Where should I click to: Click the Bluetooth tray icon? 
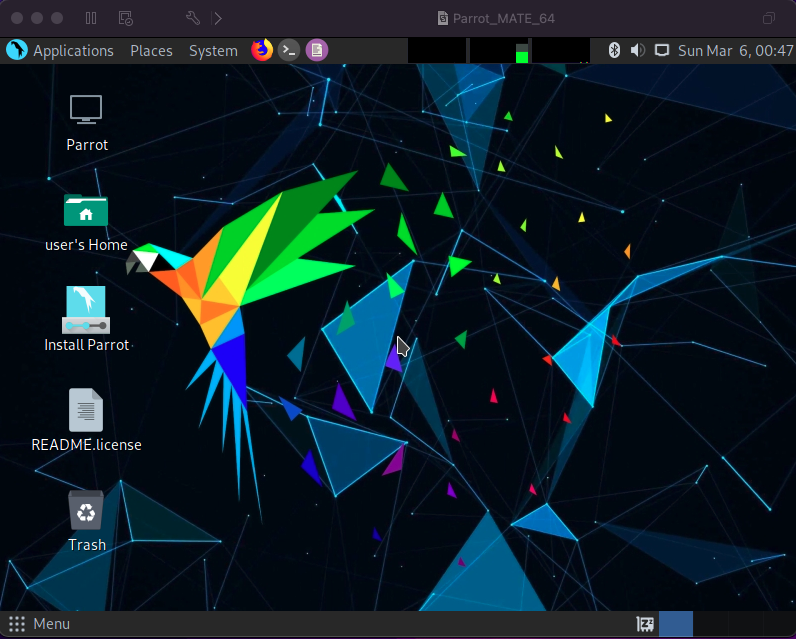[x=614, y=50]
